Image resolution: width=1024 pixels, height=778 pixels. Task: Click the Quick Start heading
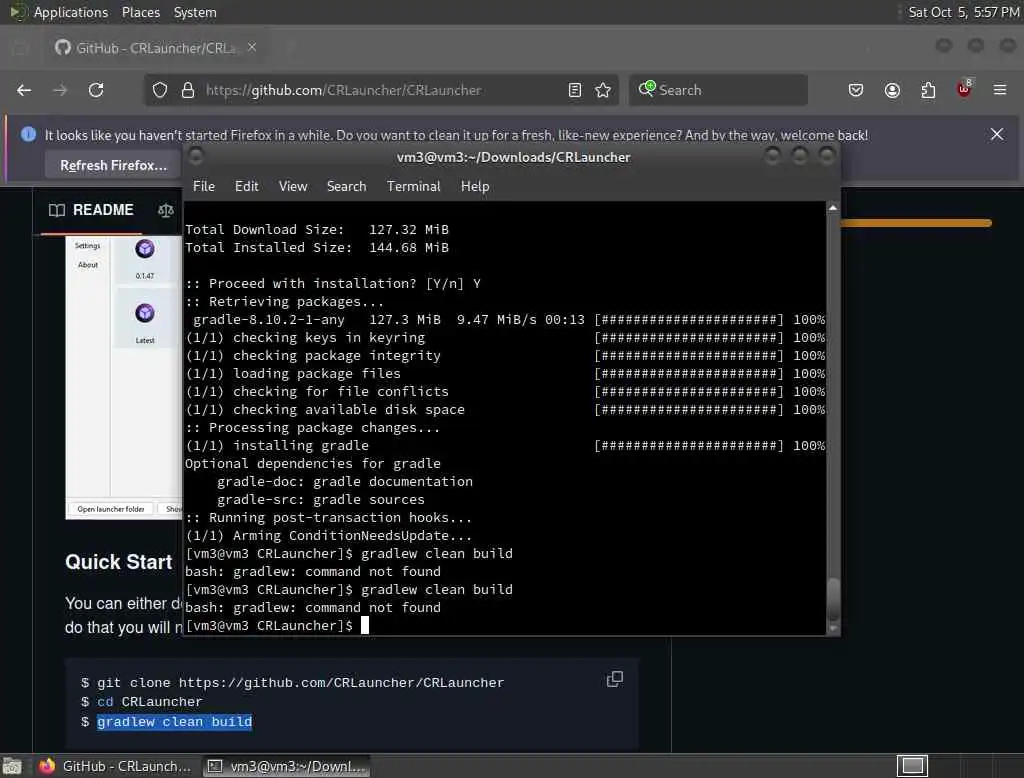118,562
